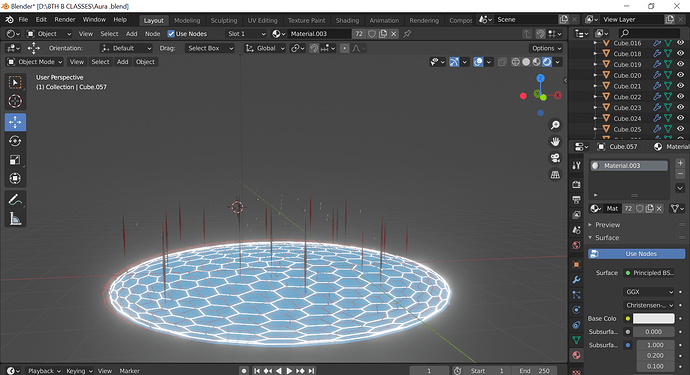Open the Edit menu
This screenshot has width=690, height=375.
[x=41, y=20]
